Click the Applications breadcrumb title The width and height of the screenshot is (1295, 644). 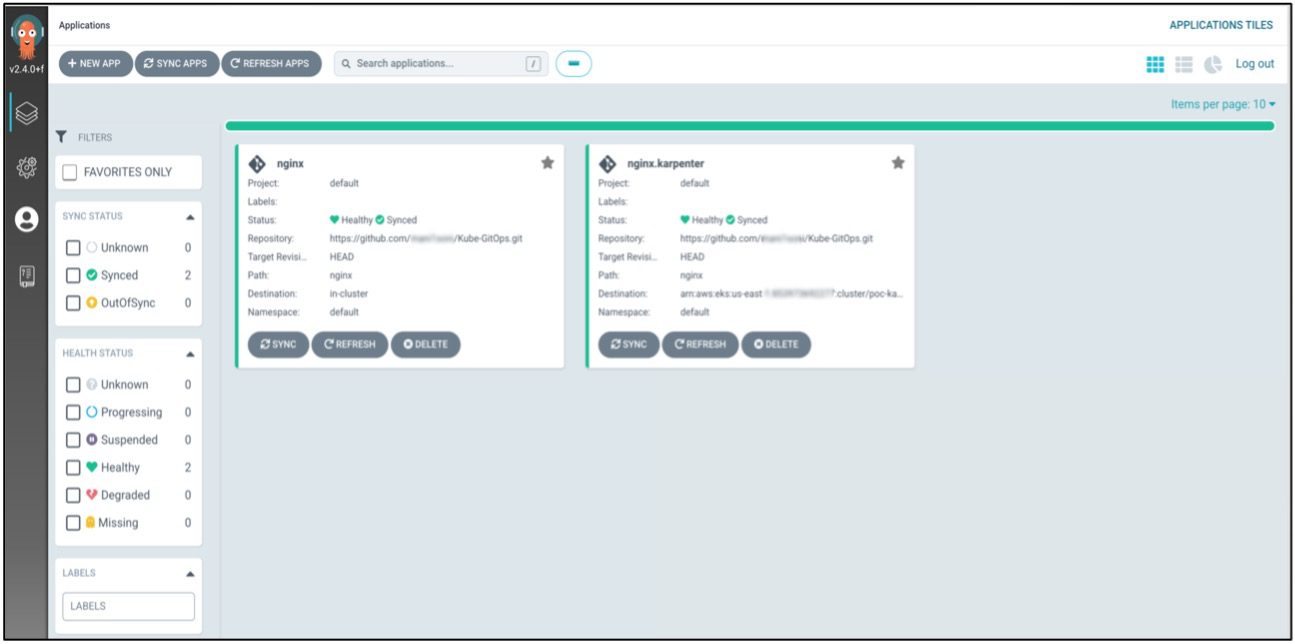85,25
